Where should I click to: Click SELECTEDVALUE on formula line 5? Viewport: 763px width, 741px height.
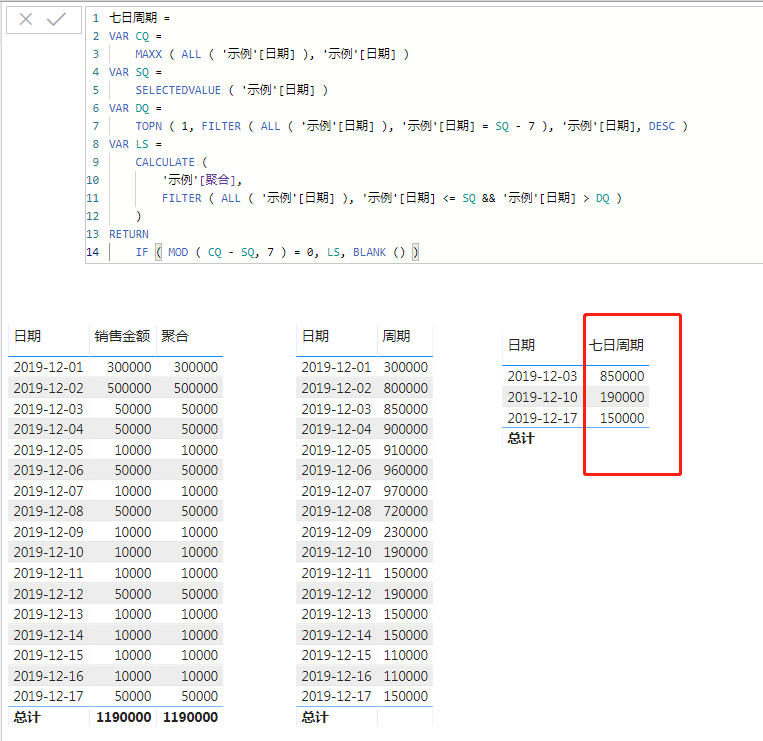point(178,90)
